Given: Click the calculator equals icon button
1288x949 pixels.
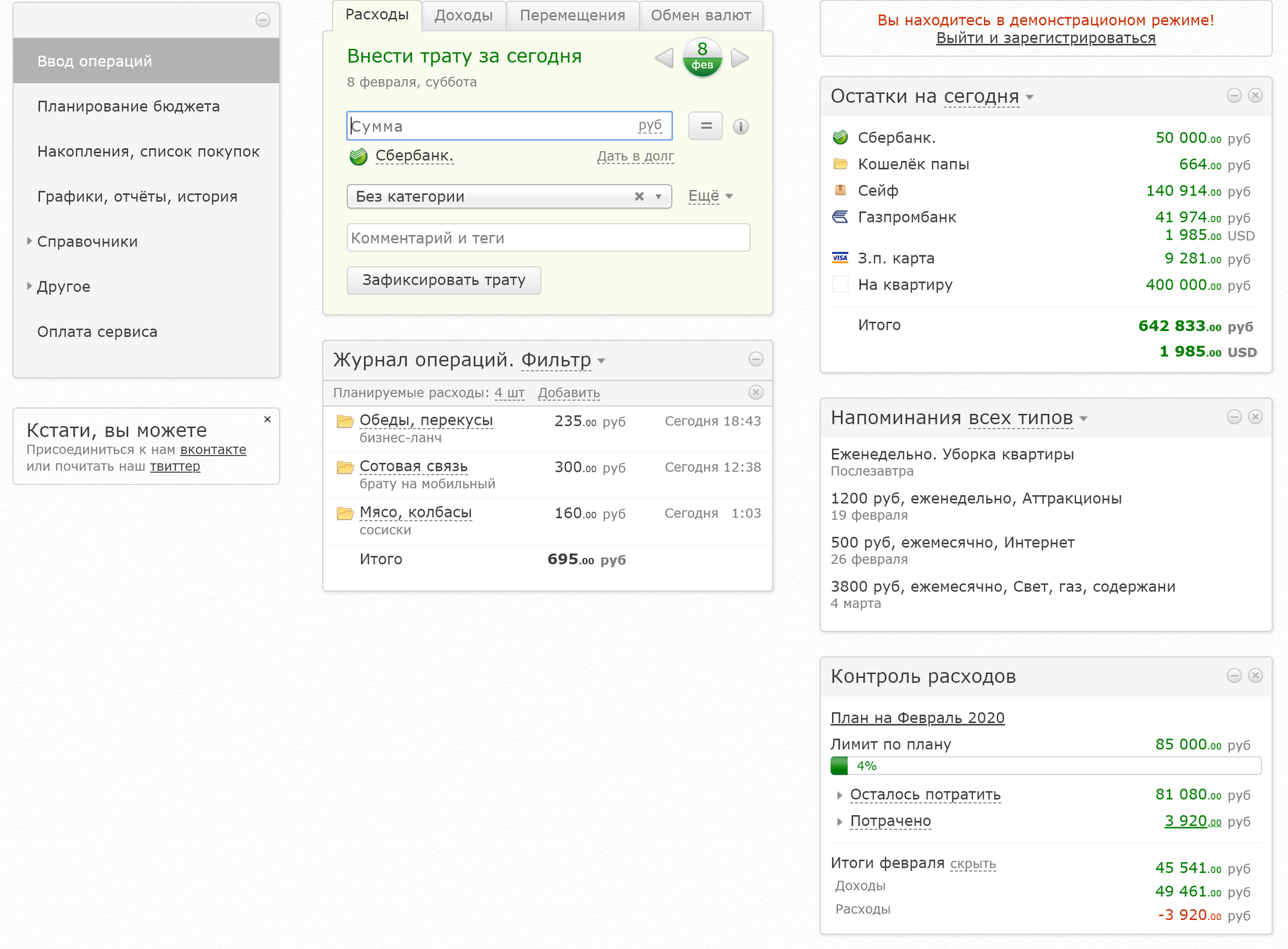Looking at the screenshot, I should [705, 126].
